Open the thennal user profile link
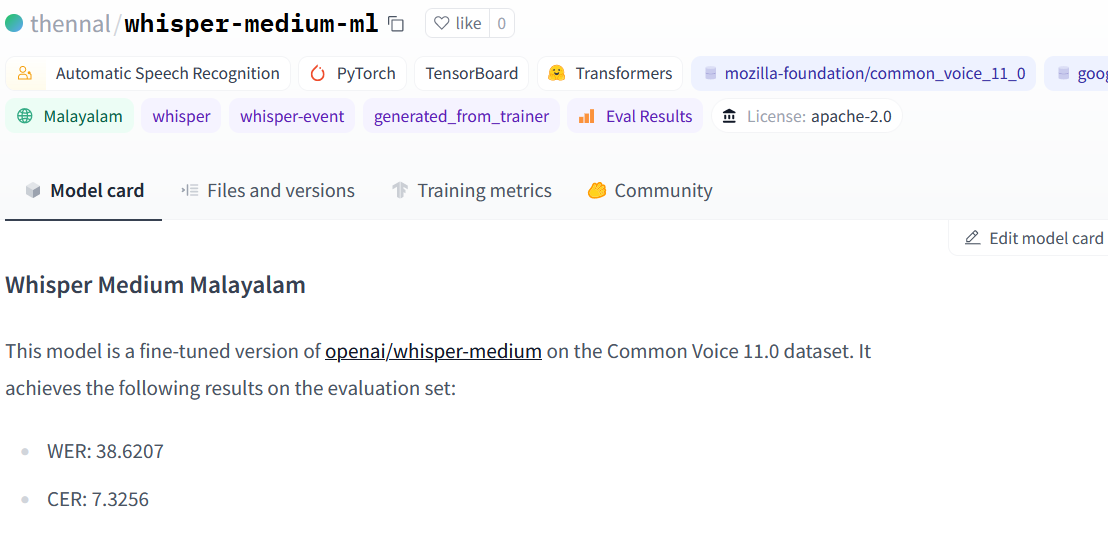Image resolution: width=1108 pixels, height=538 pixels. point(72,24)
